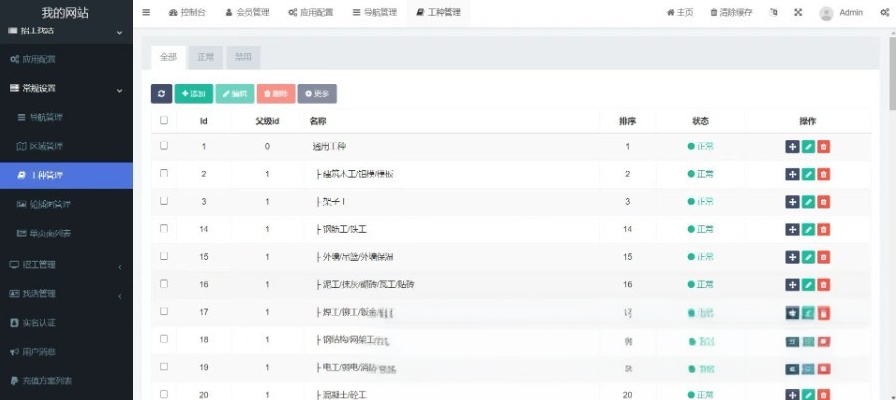The image size is (896, 400).
Task: Show only 禁用 records via the filter tab
Action: point(243,57)
